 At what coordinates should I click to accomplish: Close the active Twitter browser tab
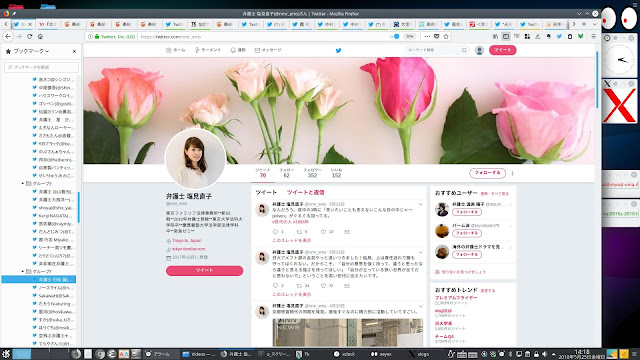coord(30,24)
